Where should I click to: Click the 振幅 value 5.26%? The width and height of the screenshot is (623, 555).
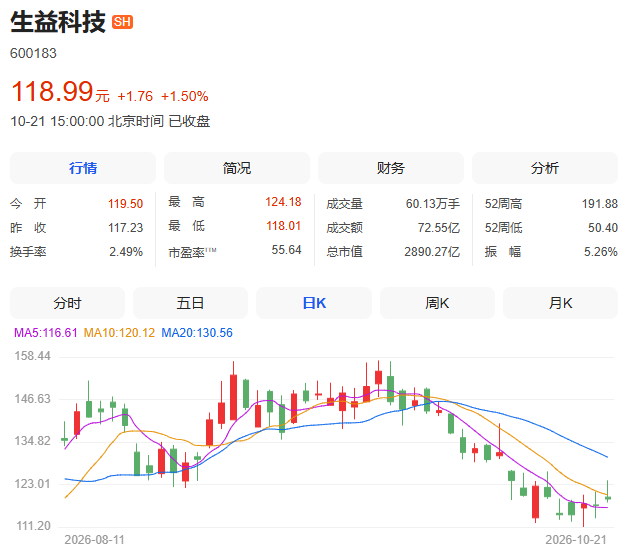601,251
